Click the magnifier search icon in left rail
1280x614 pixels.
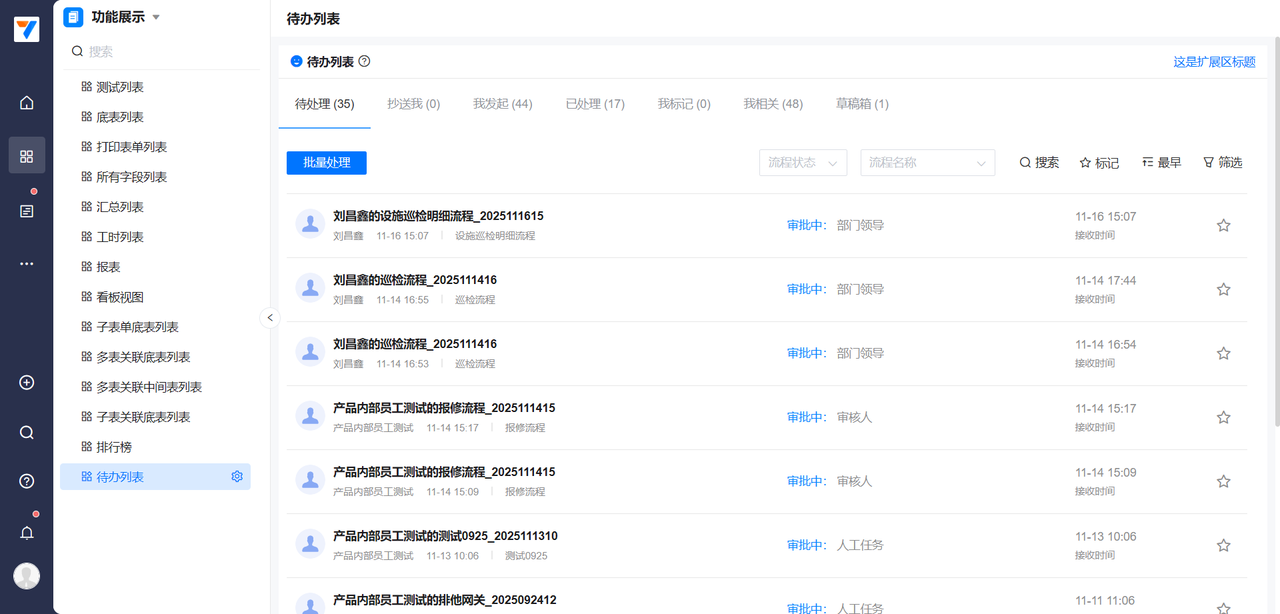27,433
